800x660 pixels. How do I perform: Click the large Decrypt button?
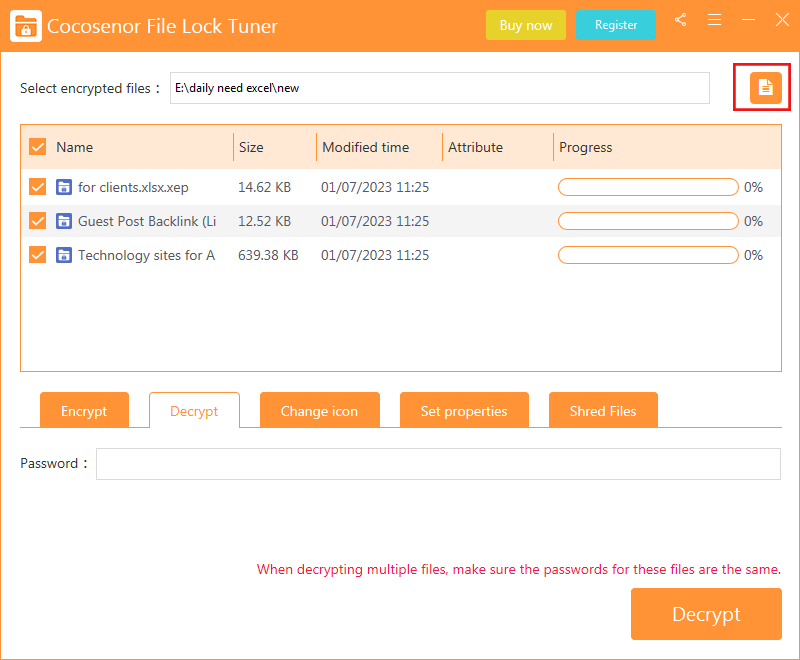pos(706,614)
